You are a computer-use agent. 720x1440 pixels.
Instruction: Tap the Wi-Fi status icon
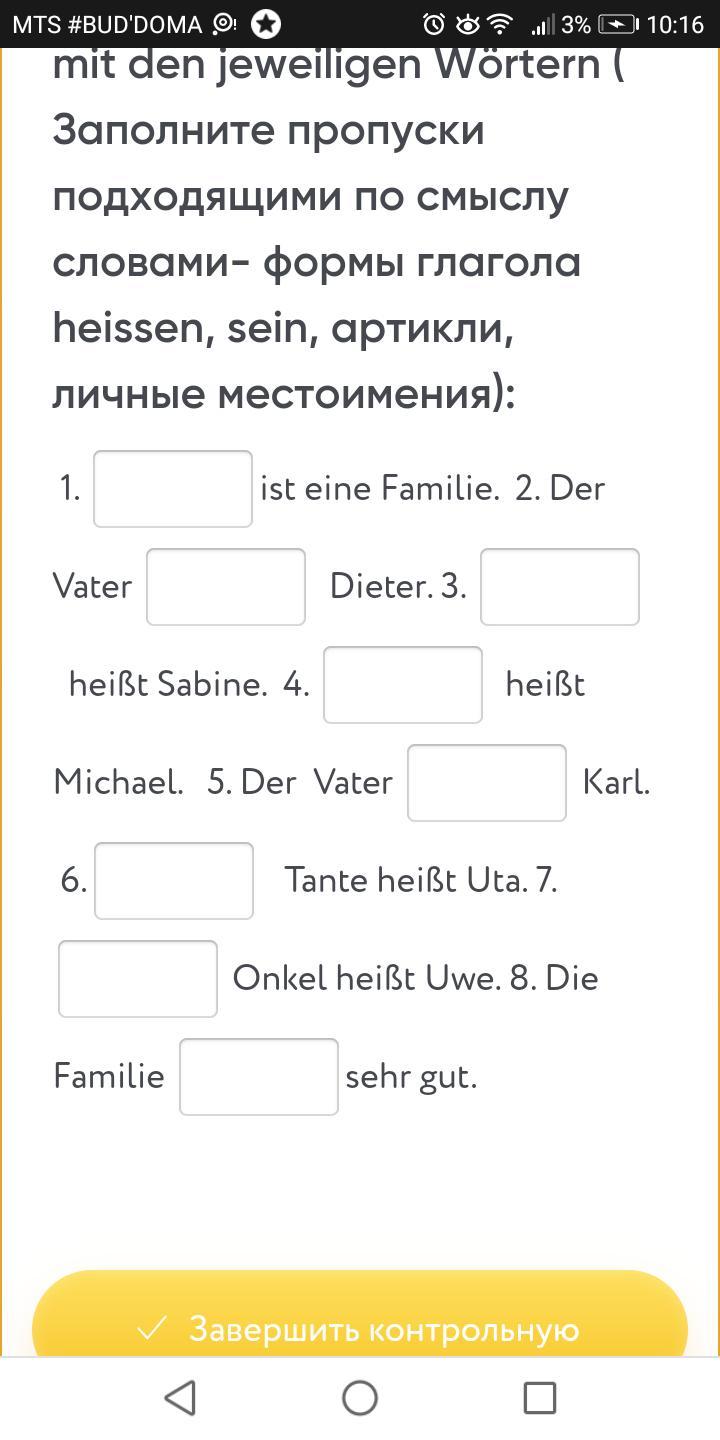point(500,24)
